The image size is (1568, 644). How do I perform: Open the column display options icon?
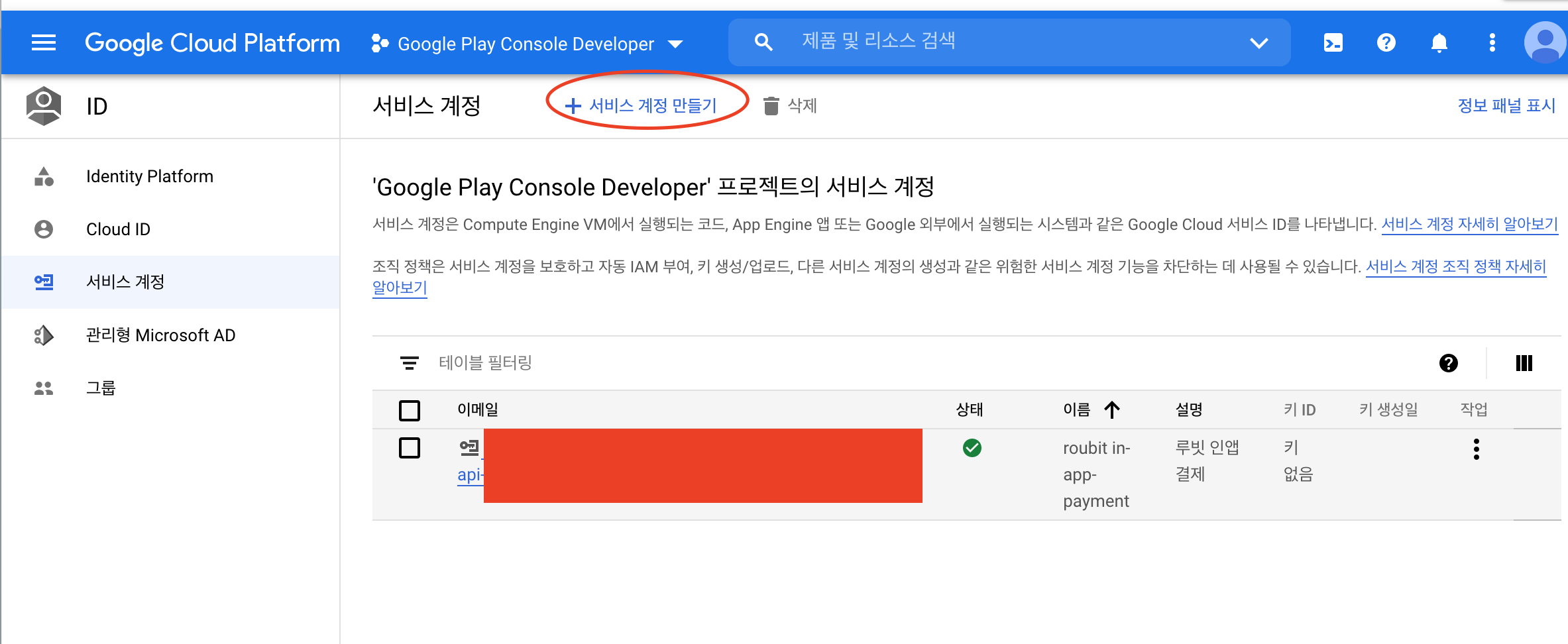point(1524,362)
